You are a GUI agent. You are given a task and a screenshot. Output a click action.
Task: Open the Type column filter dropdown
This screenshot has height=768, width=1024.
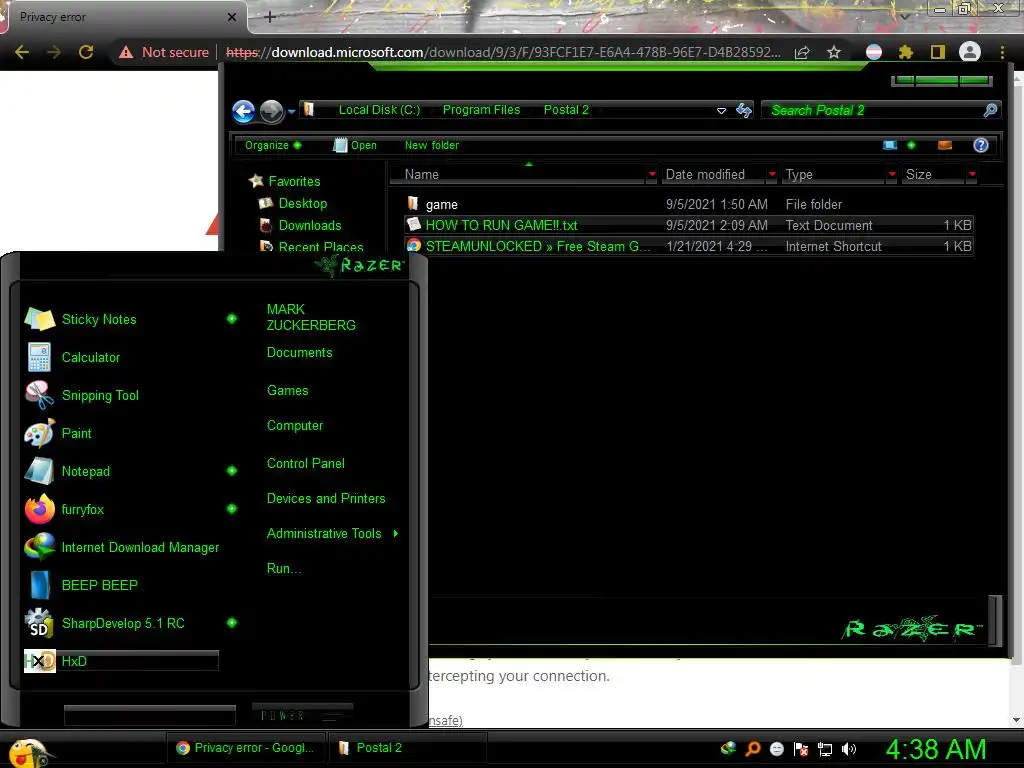(x=892, y=174)
